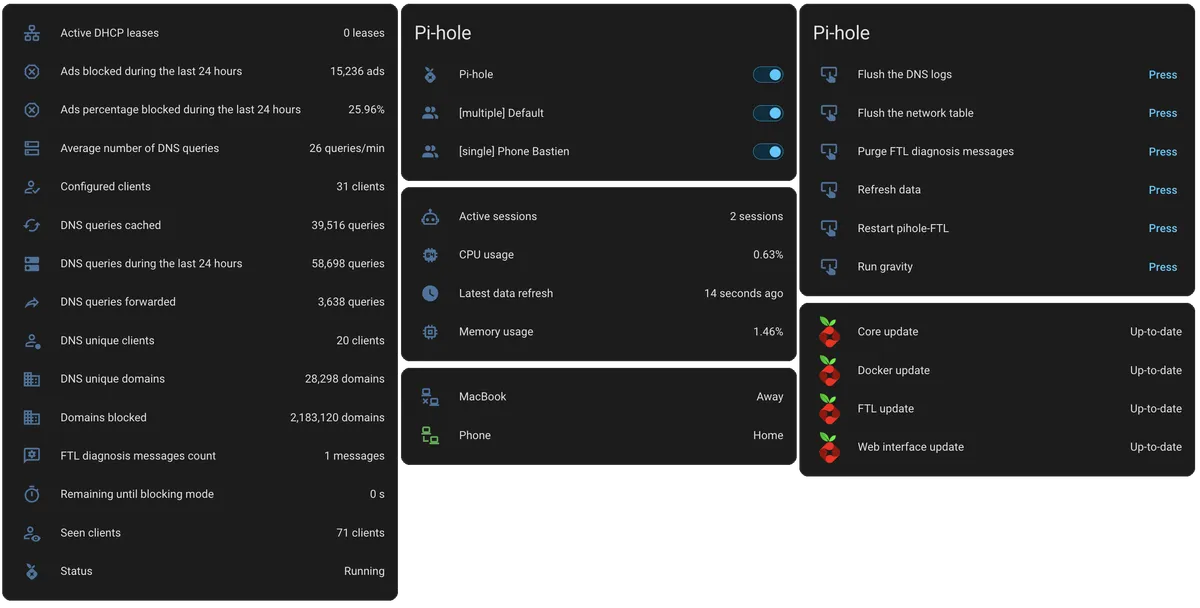Click the Phone Home state
The height and width of the screenshot is (608, 1200).
pos(768,436)
